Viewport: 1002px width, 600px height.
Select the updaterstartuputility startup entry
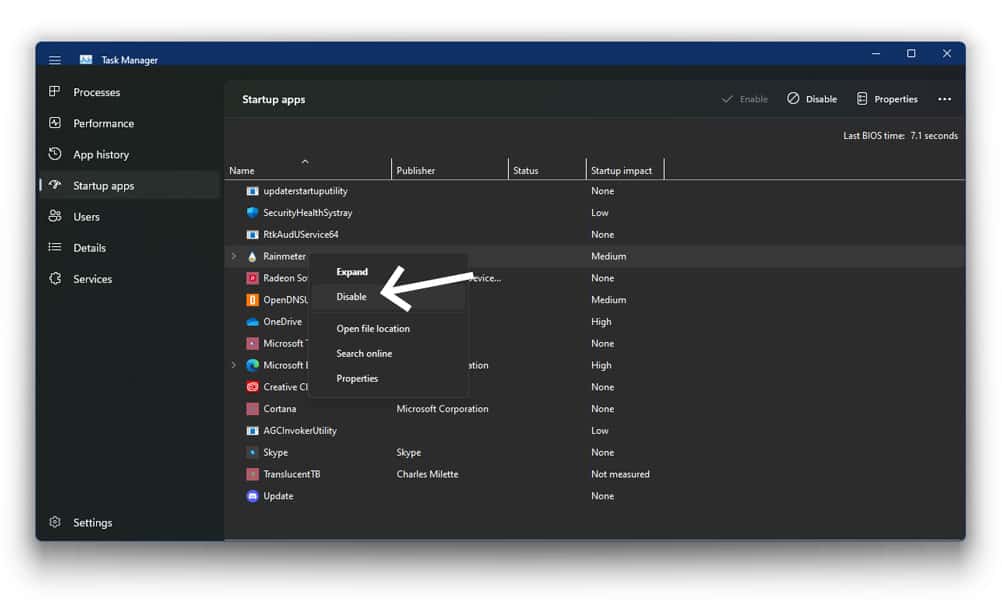[x=594, y=191]
